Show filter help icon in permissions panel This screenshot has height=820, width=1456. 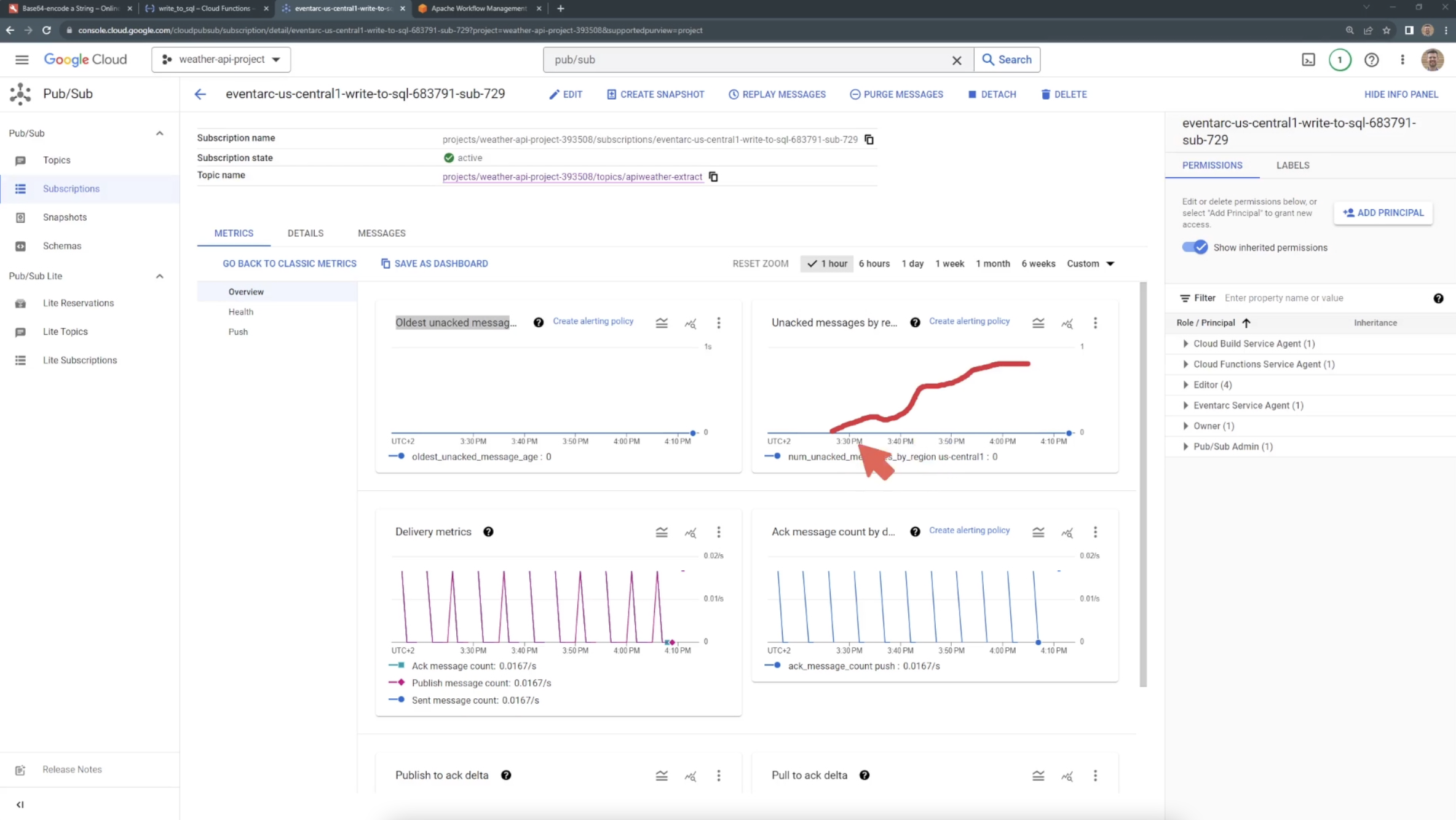(1438, 298)
